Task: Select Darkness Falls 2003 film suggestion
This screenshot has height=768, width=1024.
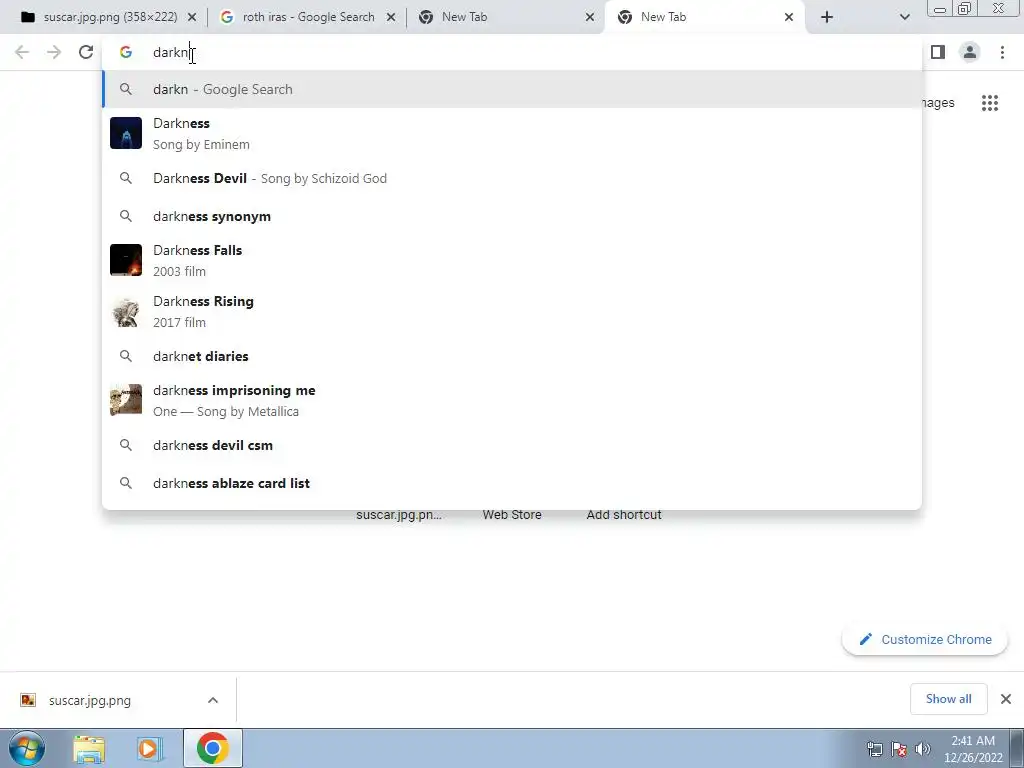Action: click(512, 260)
